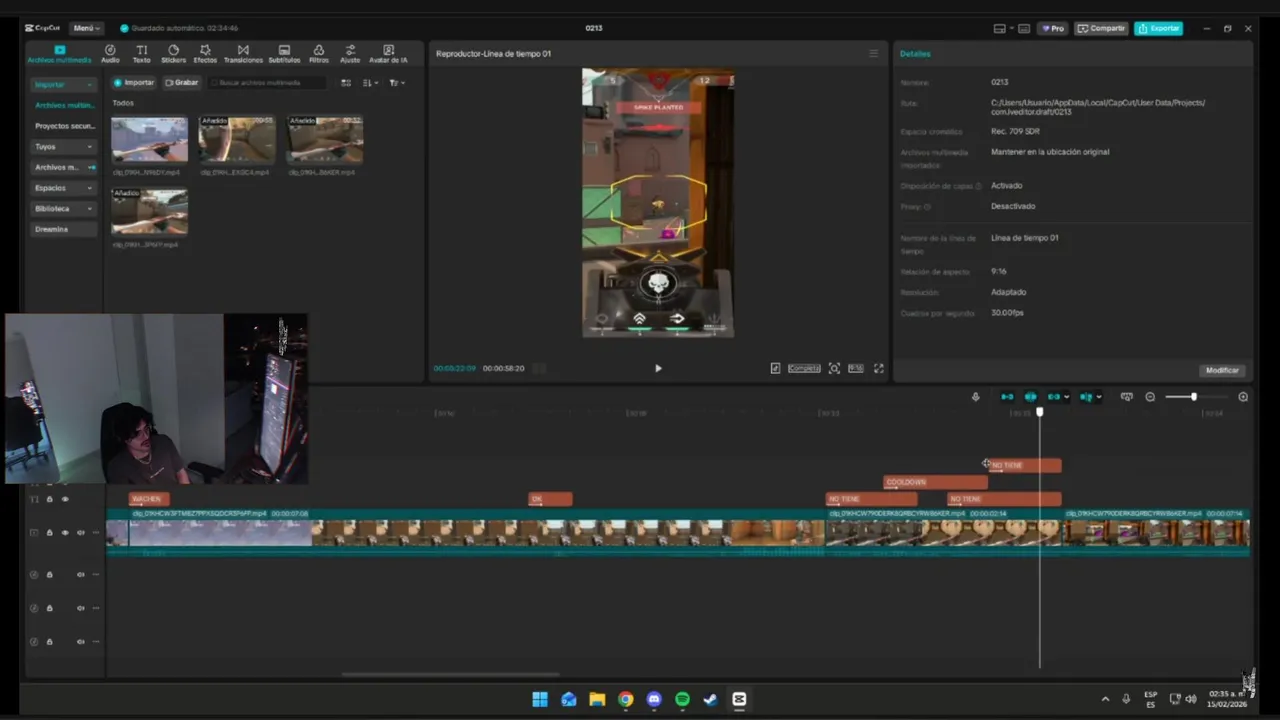Open the Transiciones panel
The image size is (1280, 720).
click(x=243, y=54)
